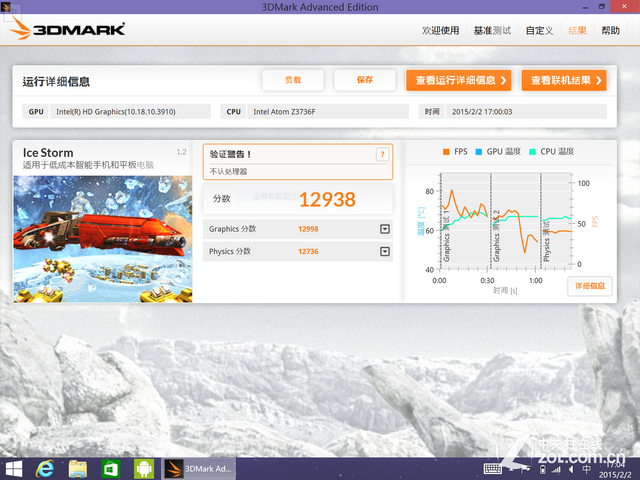Click the Ice Storm preview thumbnail
The height and width of the screenshot is (480, 640).
point(102,239)
